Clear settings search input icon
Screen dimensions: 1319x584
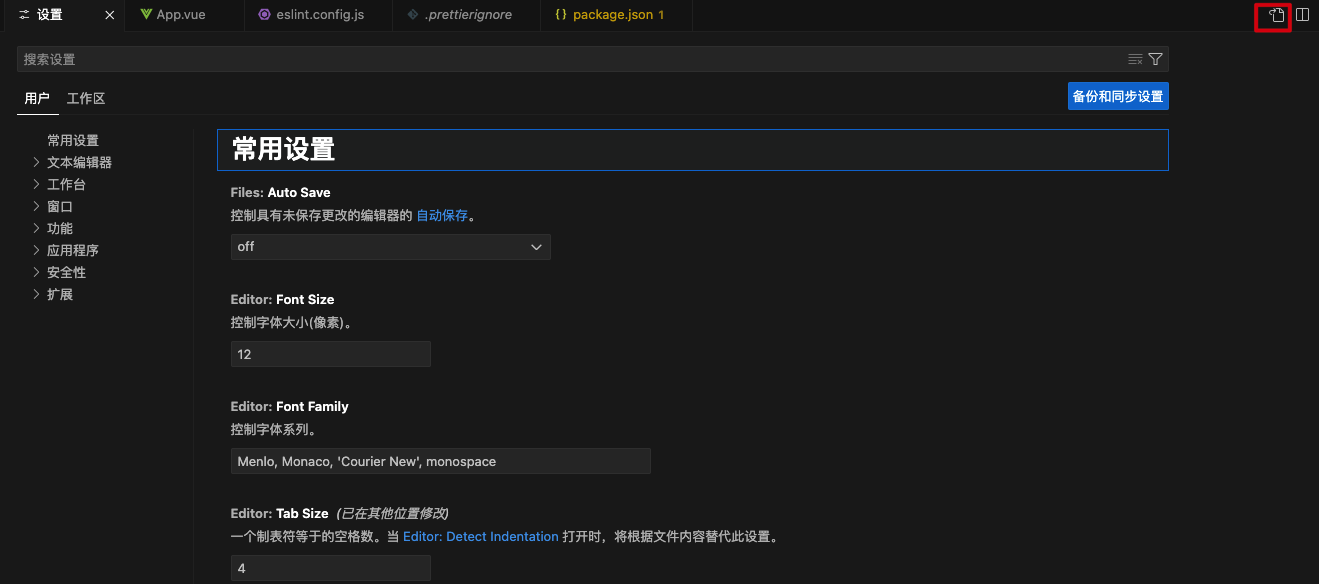1135,59
